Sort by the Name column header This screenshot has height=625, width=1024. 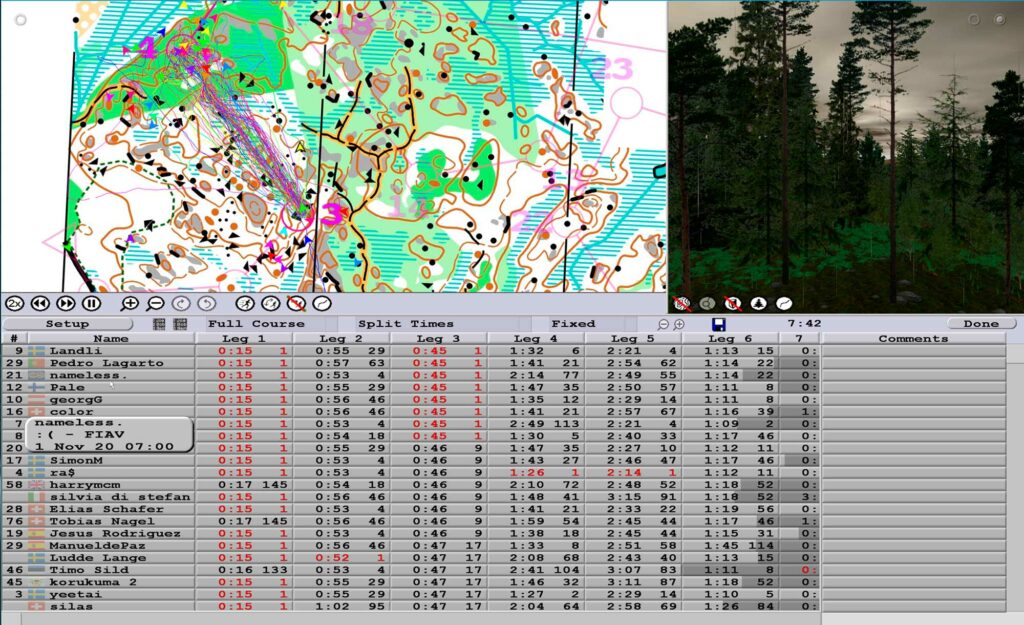coord(111,338)
